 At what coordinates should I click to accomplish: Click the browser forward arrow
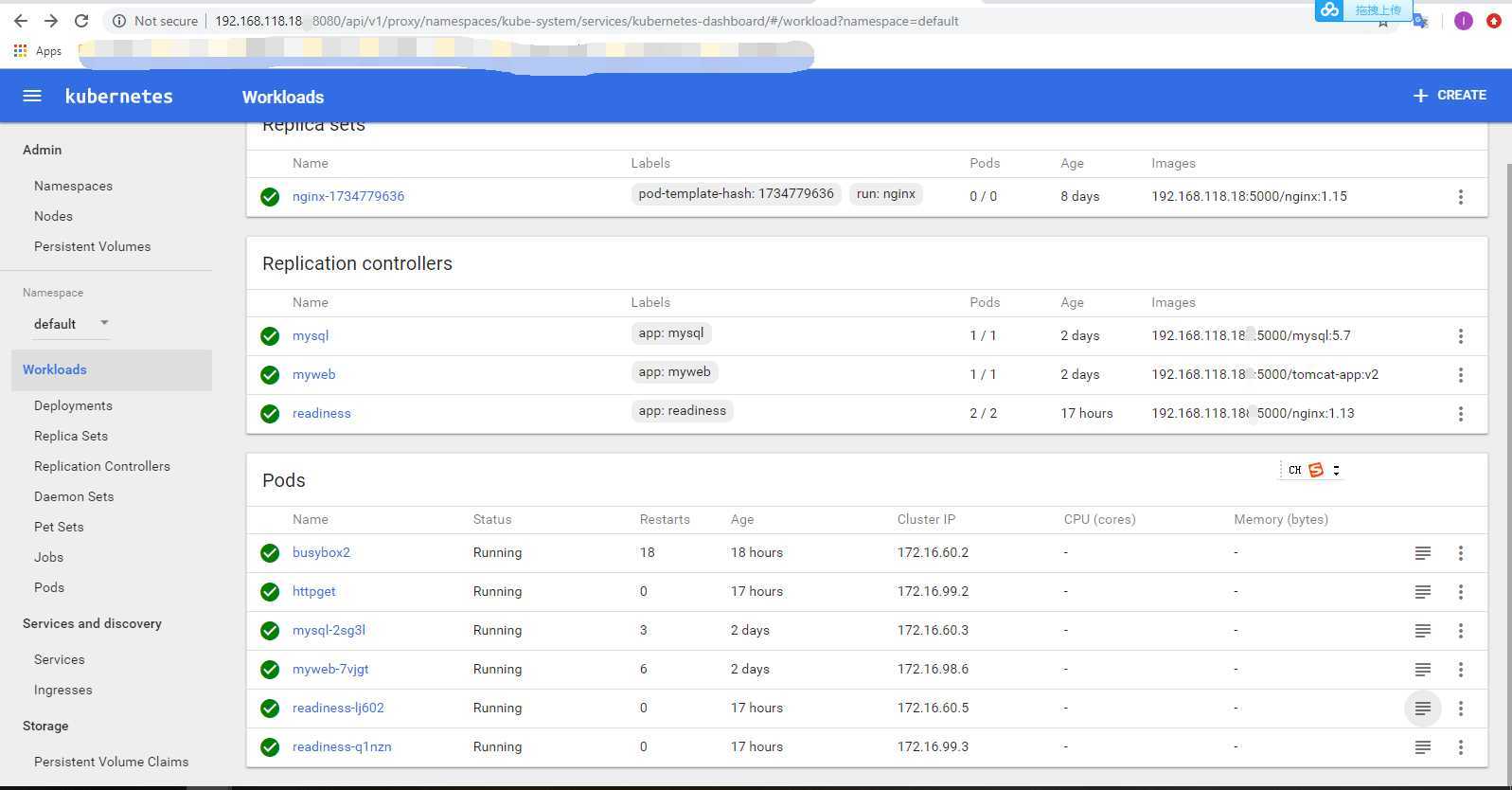pyautogui.click(x=51, y=21)
